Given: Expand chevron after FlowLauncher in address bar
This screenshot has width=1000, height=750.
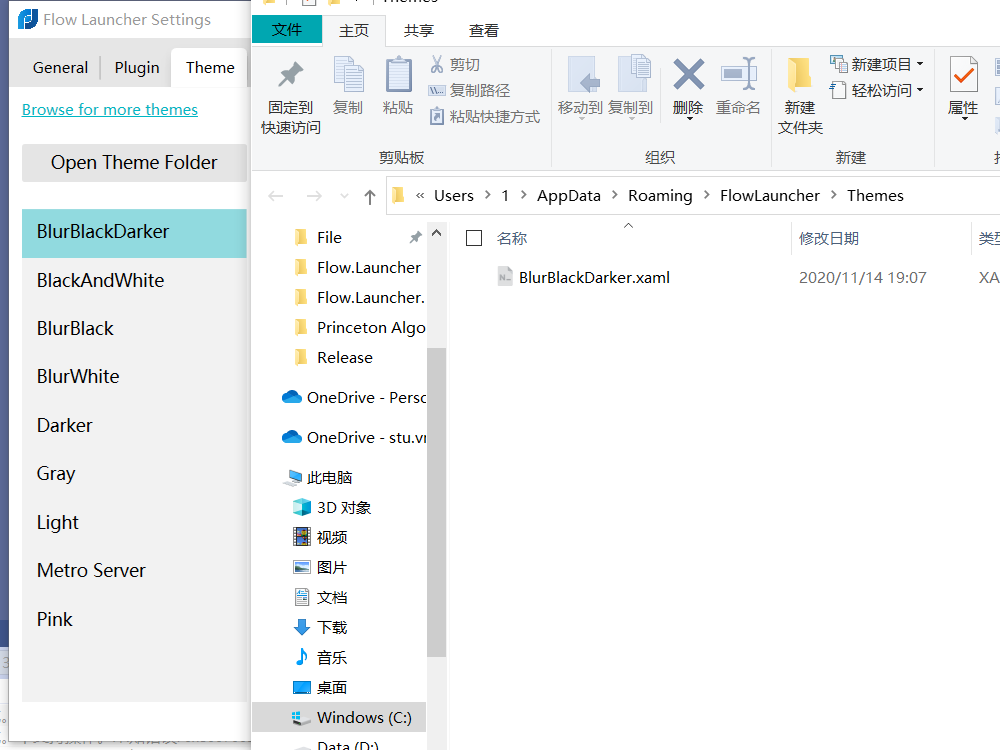Looking at the screenshot, I should click(834, 195).
